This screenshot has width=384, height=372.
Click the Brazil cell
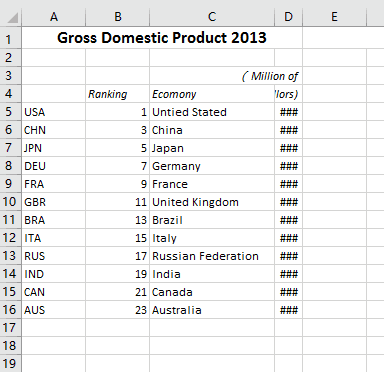pyautogui.click(x=212, y=220)
